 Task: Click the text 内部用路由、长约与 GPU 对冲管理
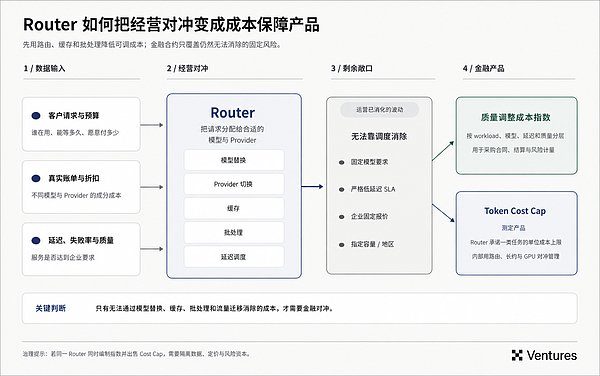pos(515,257)
